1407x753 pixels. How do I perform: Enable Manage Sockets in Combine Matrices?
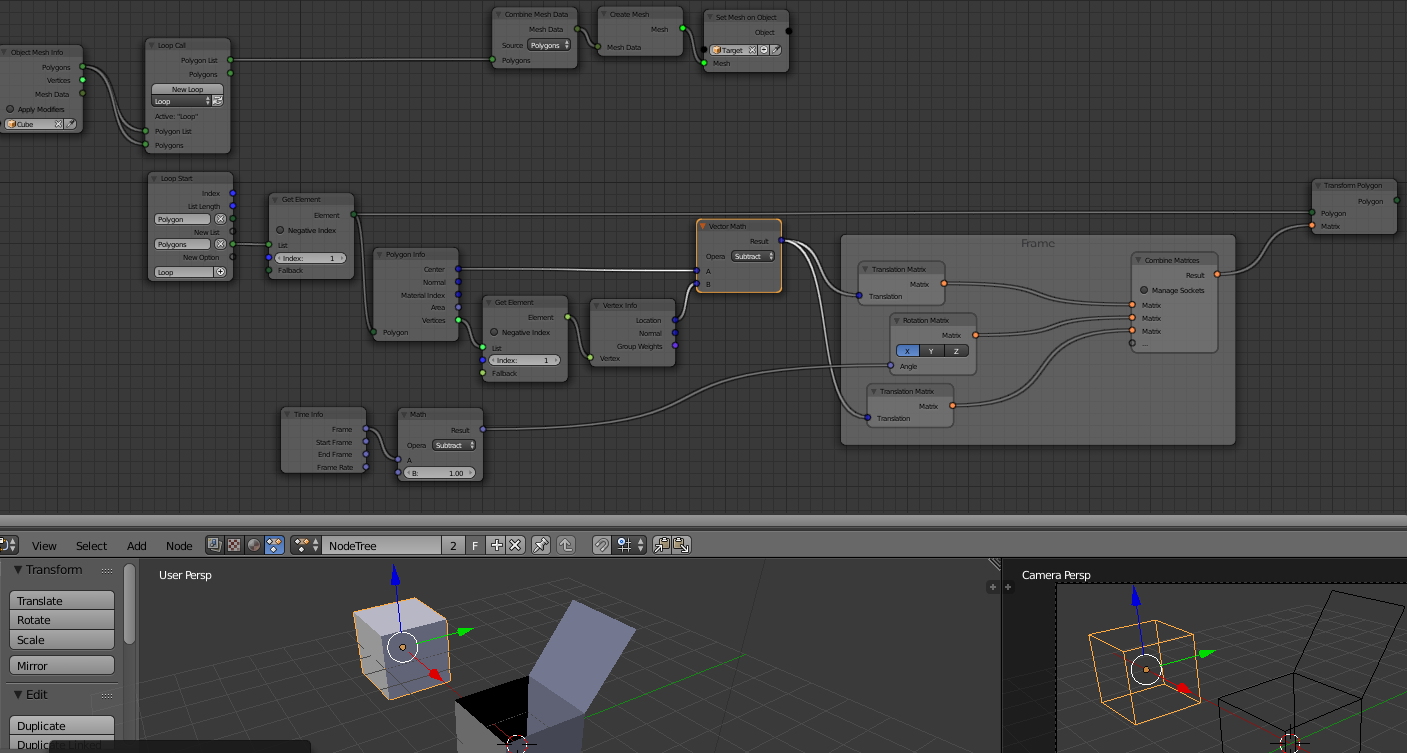pos(1144,290)
